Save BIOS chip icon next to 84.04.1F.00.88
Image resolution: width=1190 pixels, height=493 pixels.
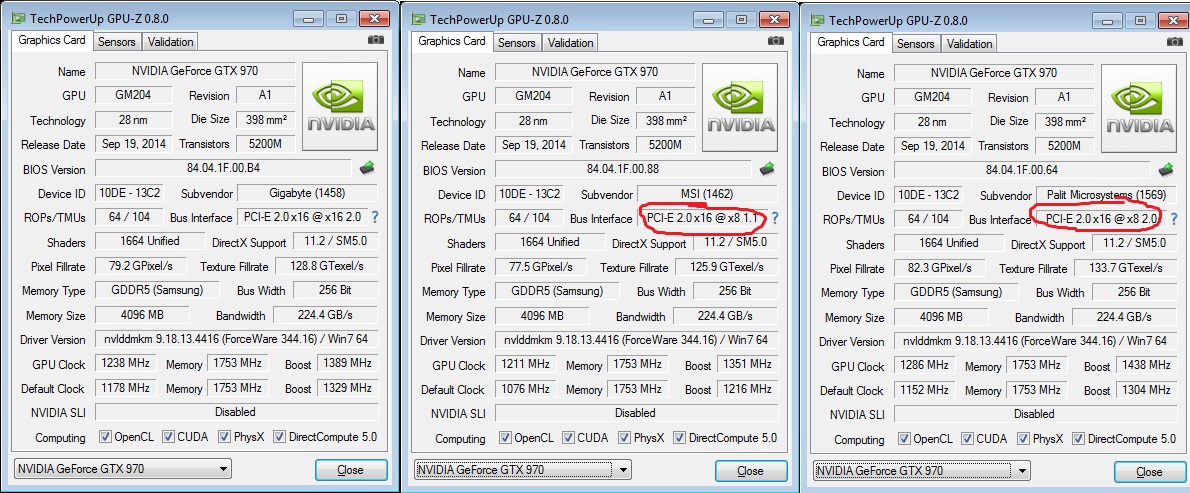[767, 168]
